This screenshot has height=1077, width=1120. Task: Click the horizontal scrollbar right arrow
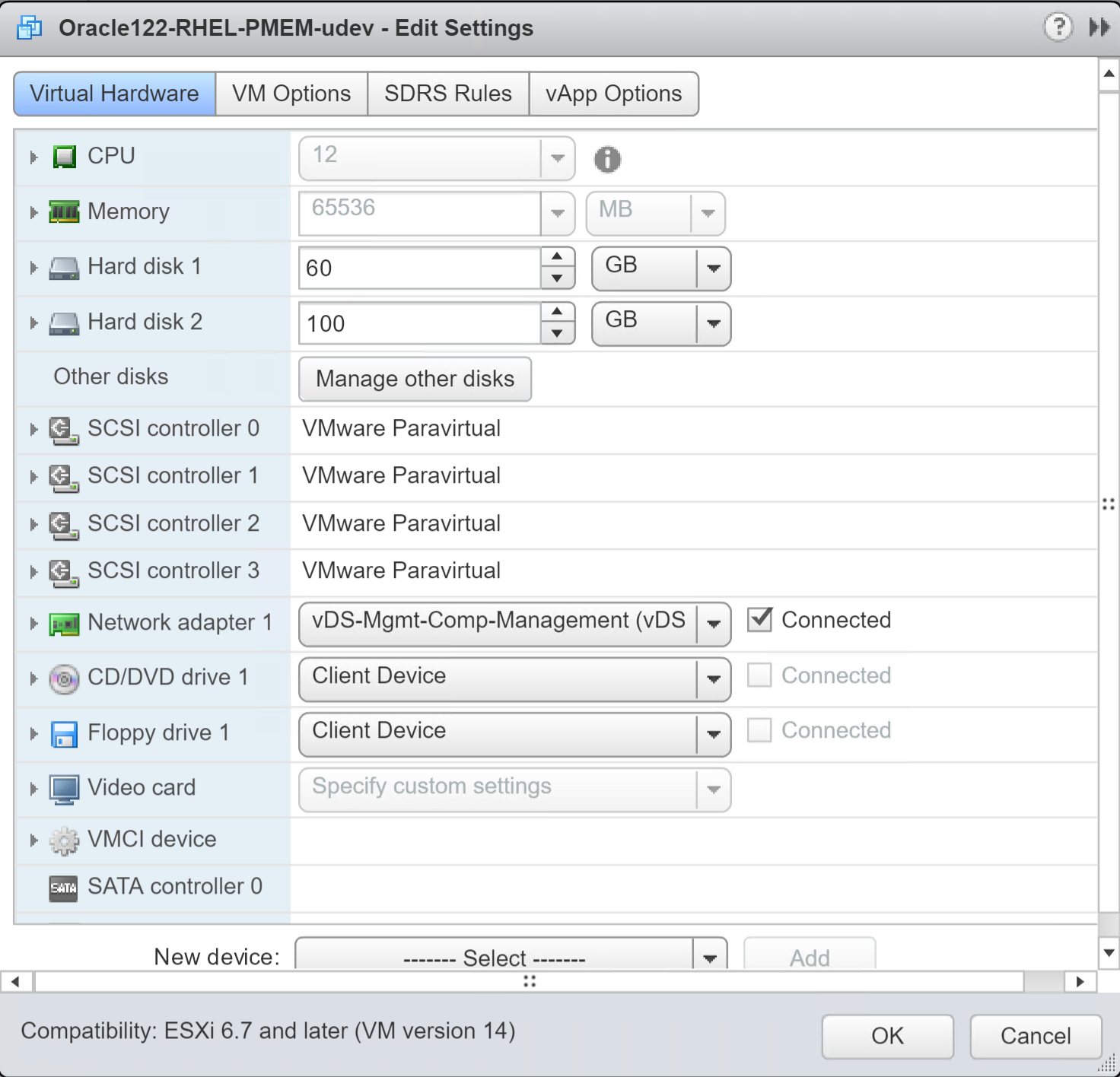click(1080, 982)
